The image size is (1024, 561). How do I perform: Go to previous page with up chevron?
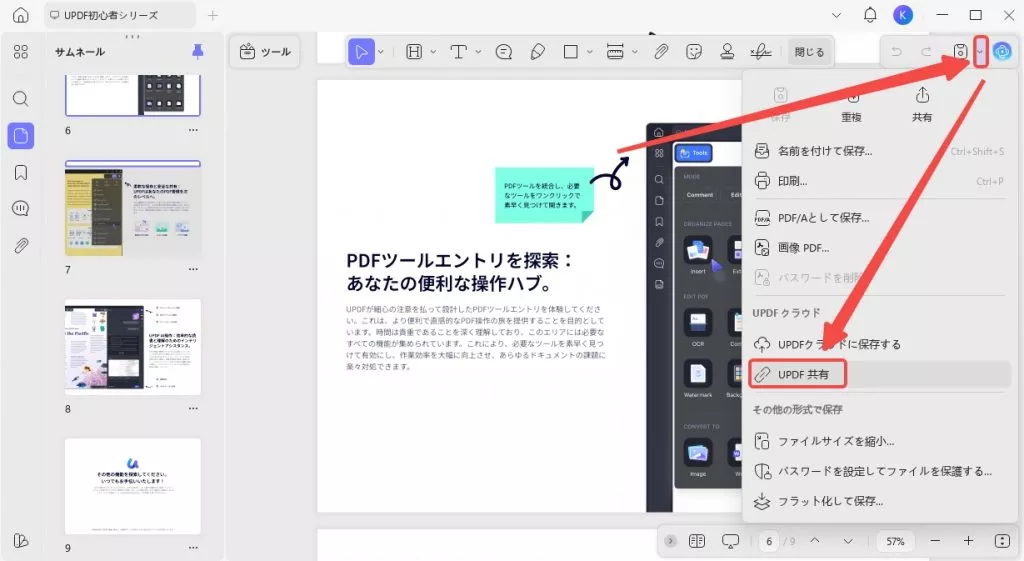click(x=815, y=541)
